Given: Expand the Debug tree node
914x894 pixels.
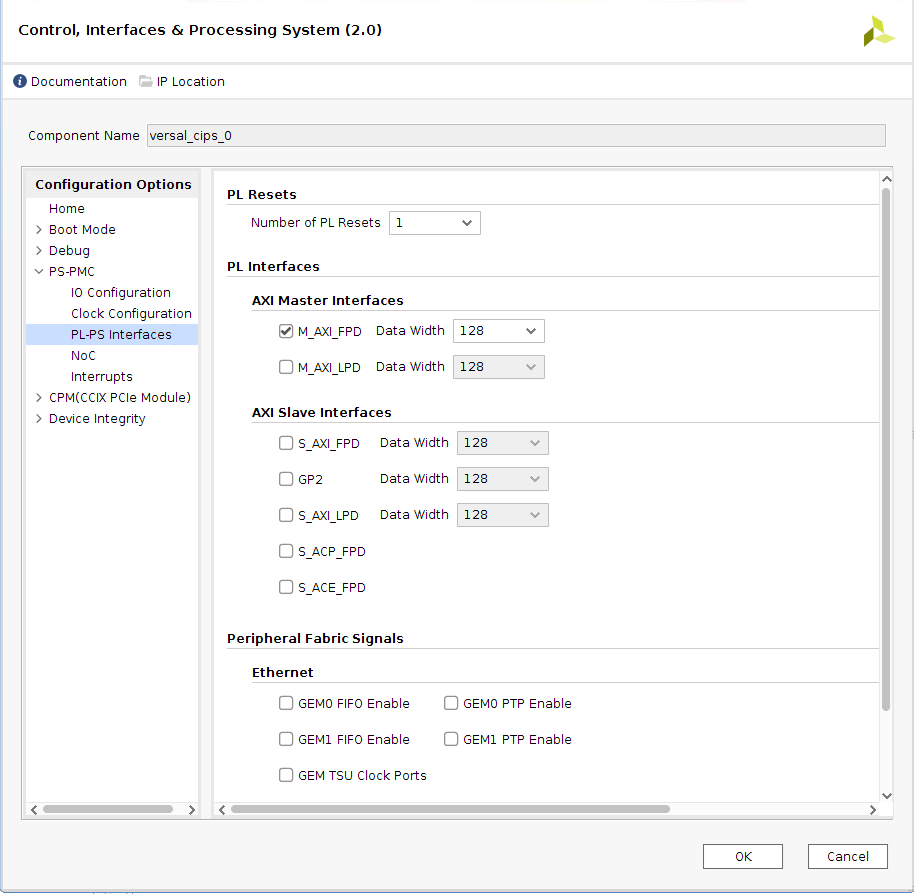Looking at the screenshot, I should pyautogui.click(x=38, y=251).
